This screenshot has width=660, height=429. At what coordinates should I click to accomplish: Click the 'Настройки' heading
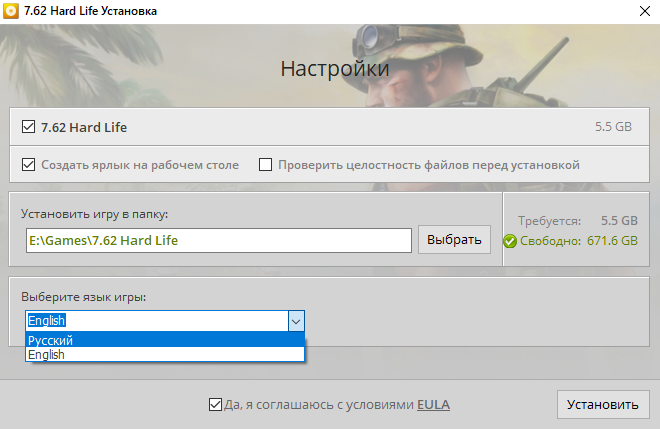point(335,69)
